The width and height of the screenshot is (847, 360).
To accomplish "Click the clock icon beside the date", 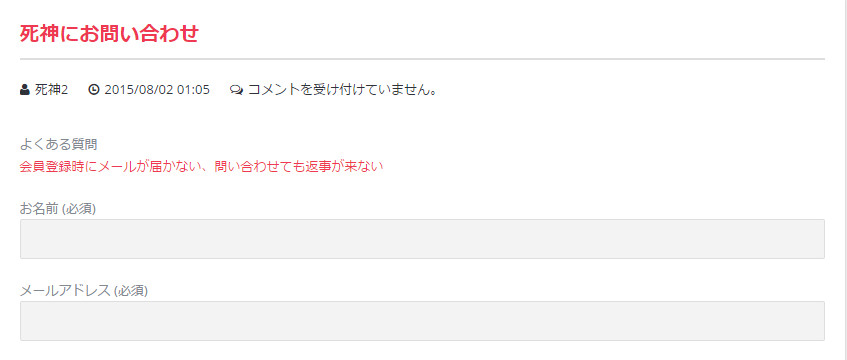I will point(94,90).
